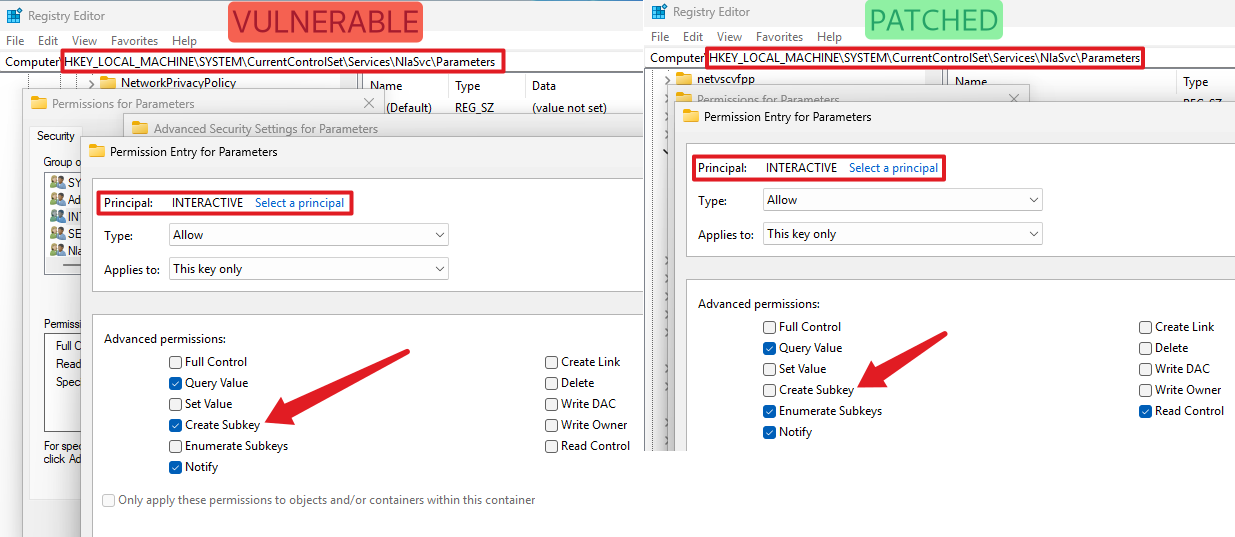Select the NetworkPrivacyPolicy folder icon in the tree
The height and width of the screenshot is (537, 1235).
click(108, 83)
